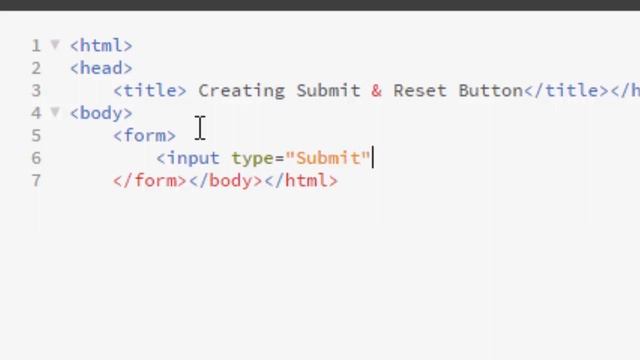
Task: Click line number 1 in the gutter
Action: coord(36,46)
